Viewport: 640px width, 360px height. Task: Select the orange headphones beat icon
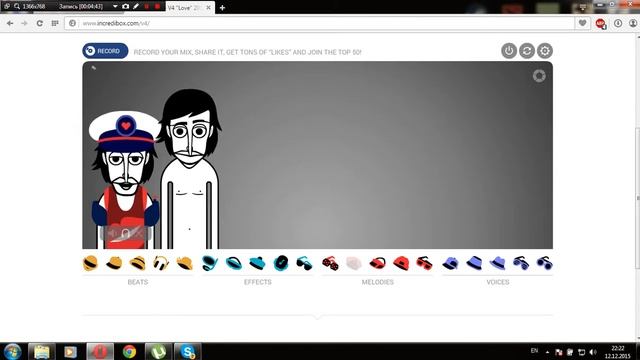[161, 263]
